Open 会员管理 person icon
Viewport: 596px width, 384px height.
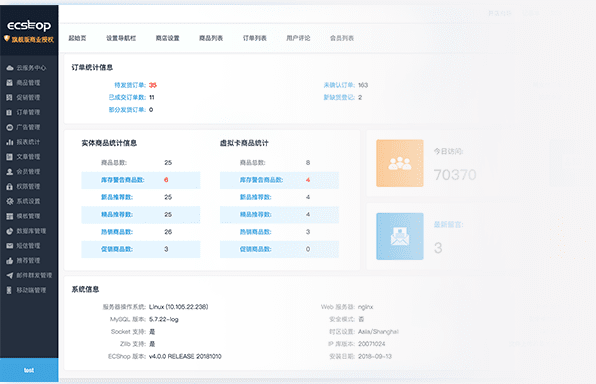coord(10,171)
